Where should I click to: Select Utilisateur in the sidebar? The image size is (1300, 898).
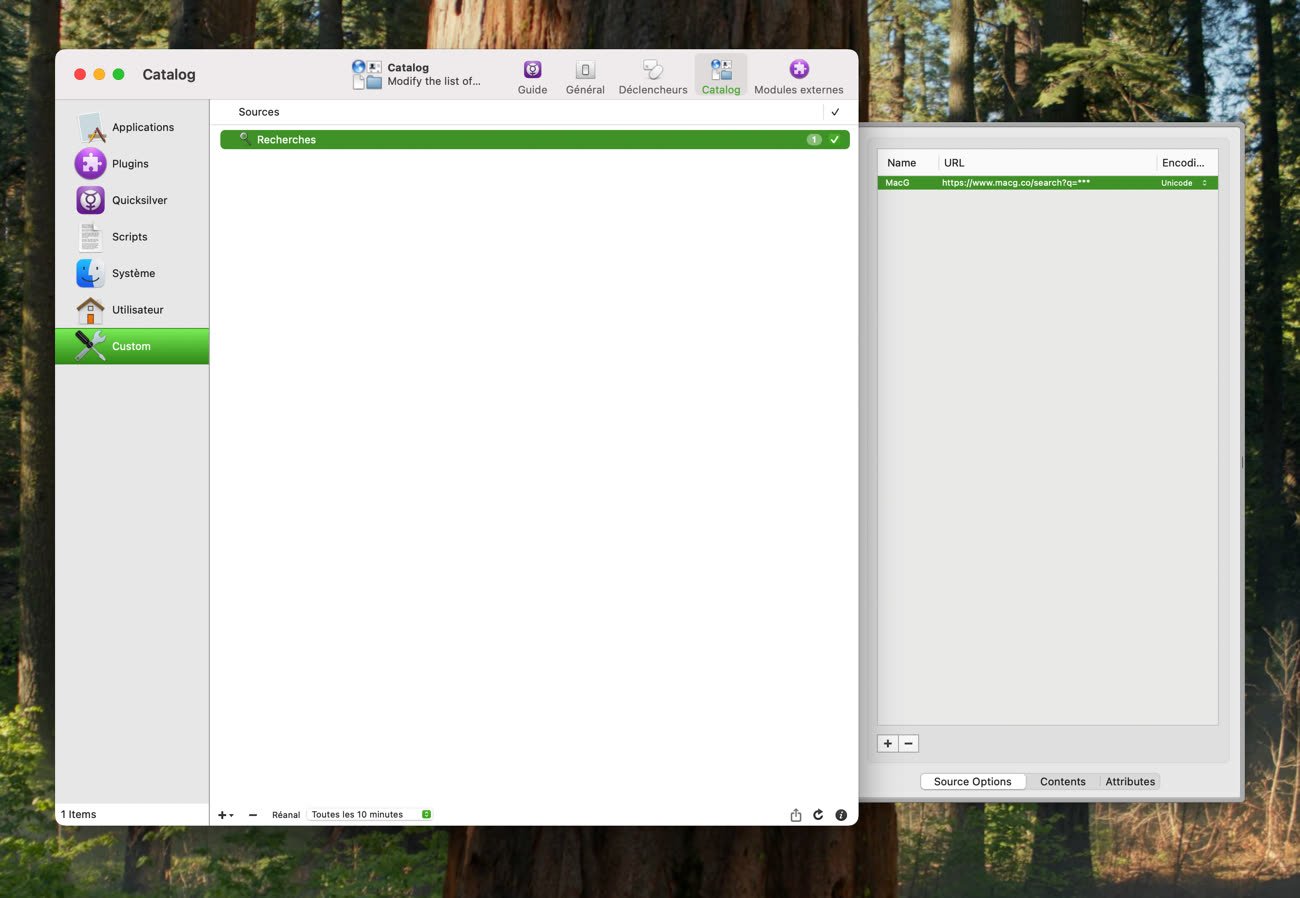click(132, 309)
